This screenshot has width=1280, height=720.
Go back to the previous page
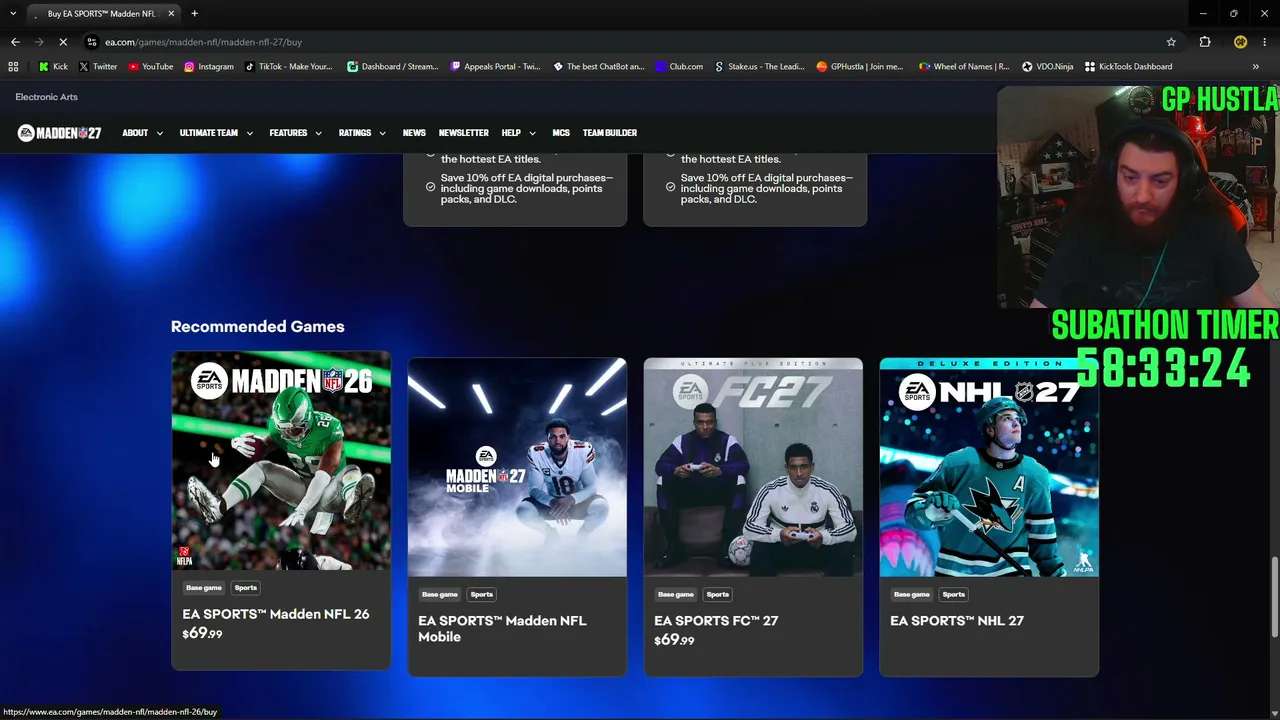click(15, 42)
